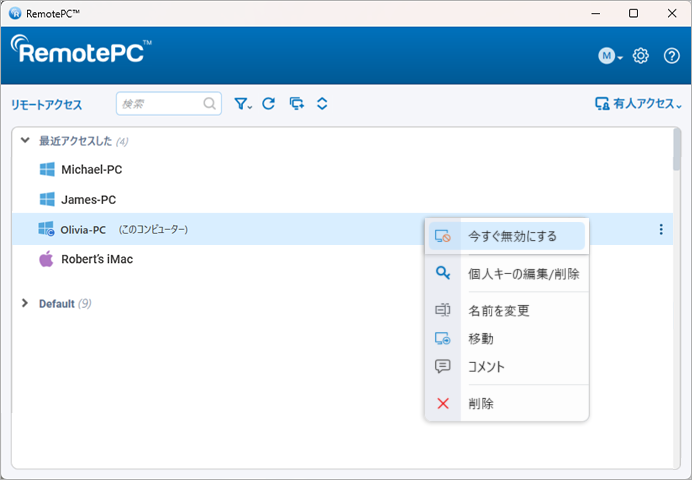Maximize the RemotePC window

633,13
